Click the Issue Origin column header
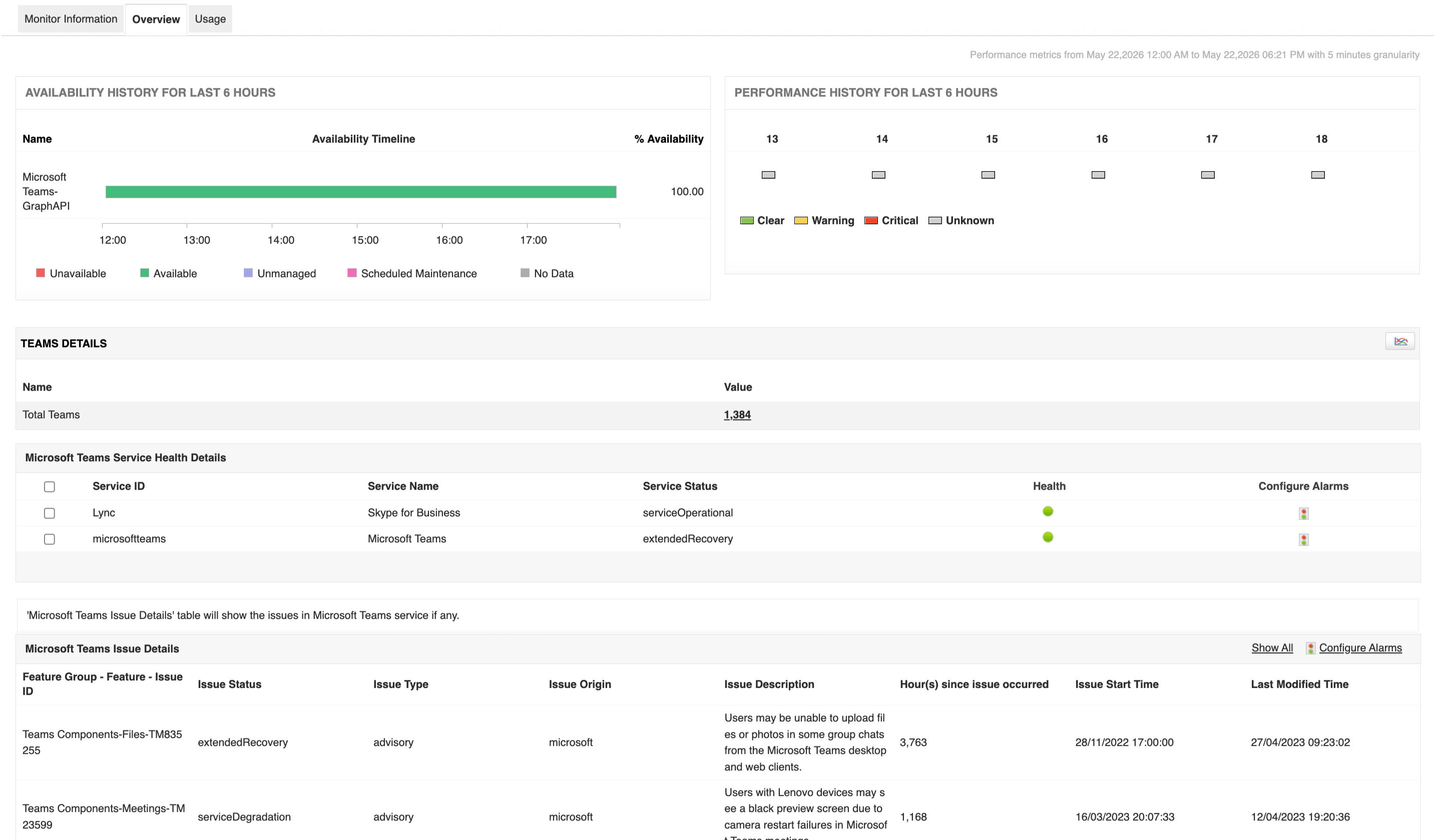1443x840 pixels. tap(580, 684)
